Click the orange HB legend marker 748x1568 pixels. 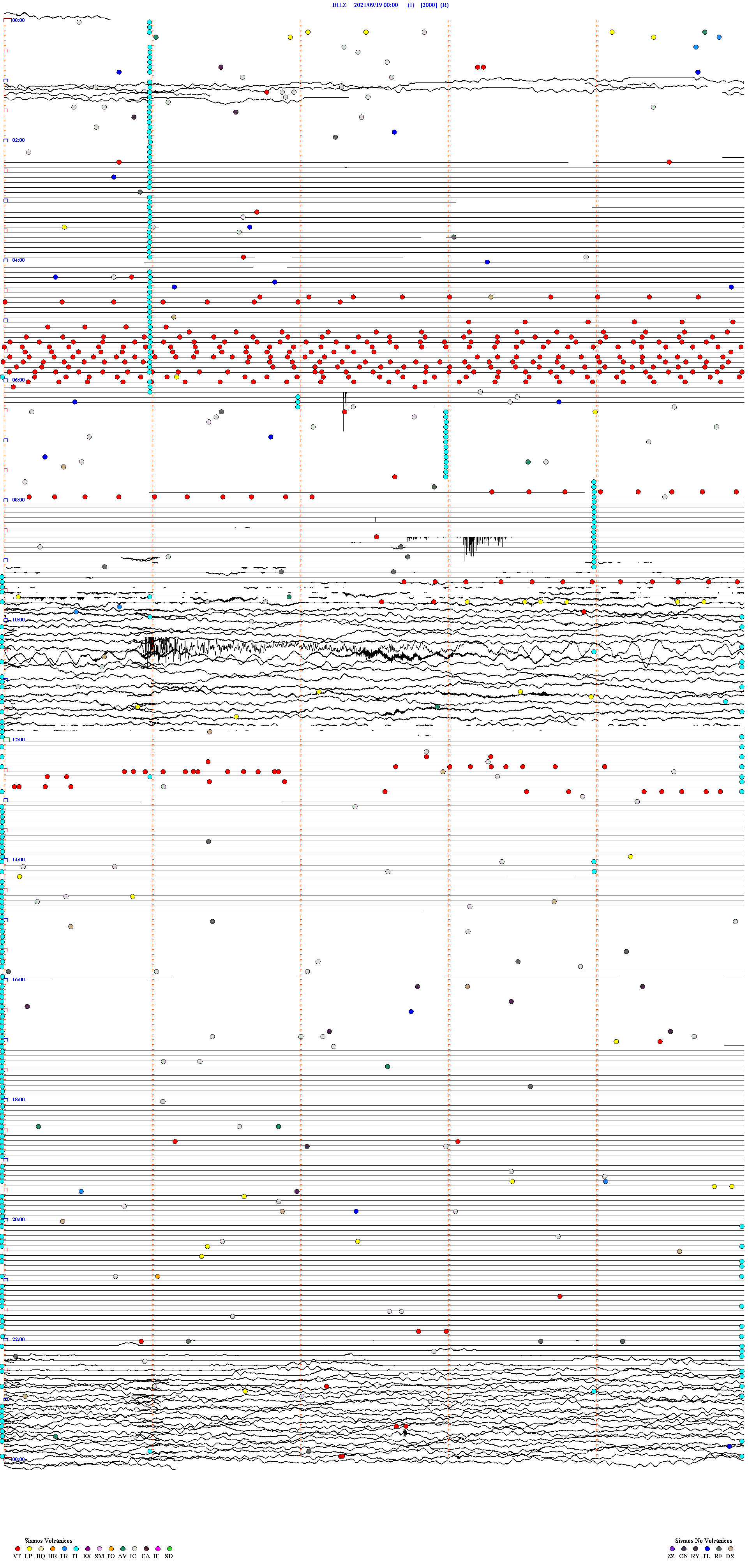pos(53,1549)
